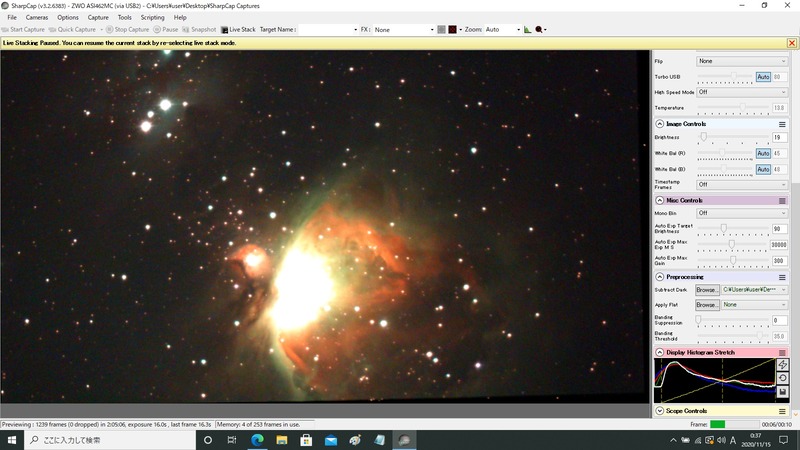The height and width of the screenshot is (450, 800).
Task: Open the Scripting menu
Action: 153,17
